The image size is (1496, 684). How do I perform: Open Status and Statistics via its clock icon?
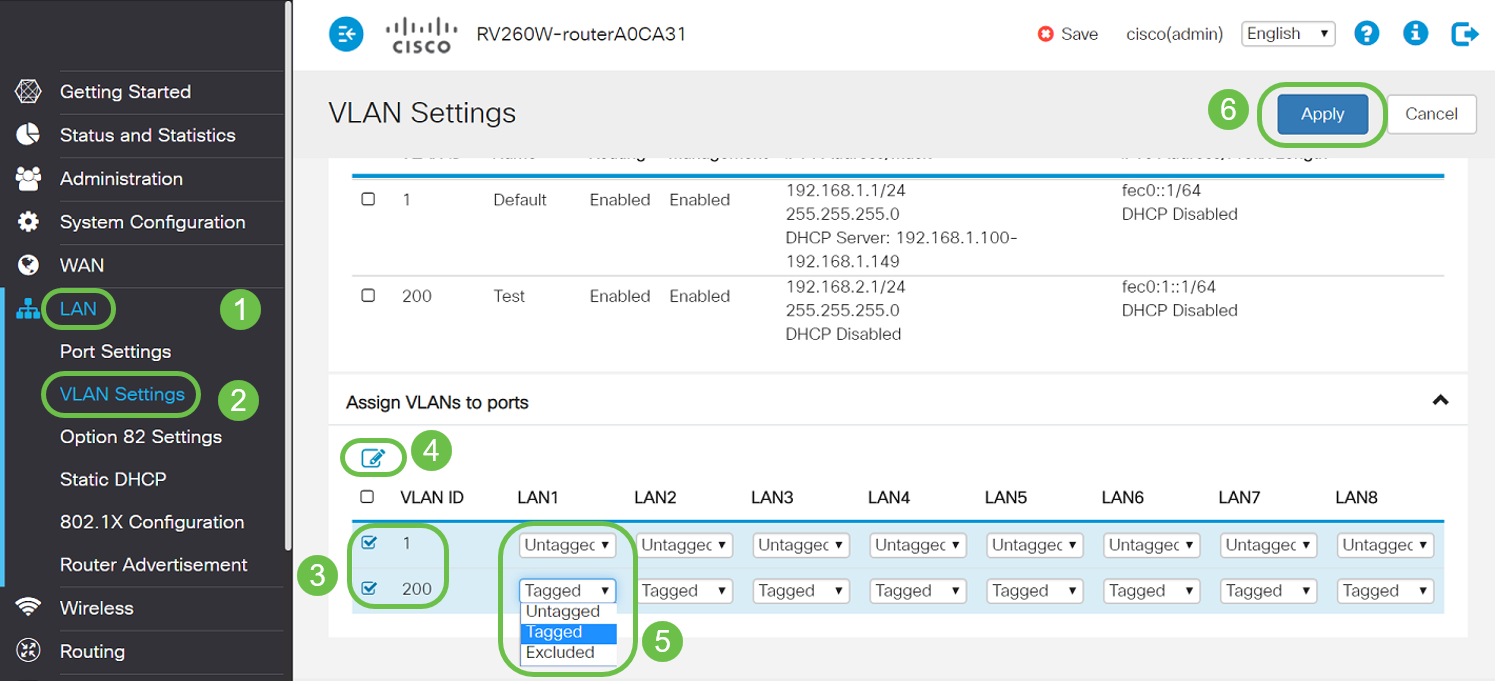[x=28, y=135]
